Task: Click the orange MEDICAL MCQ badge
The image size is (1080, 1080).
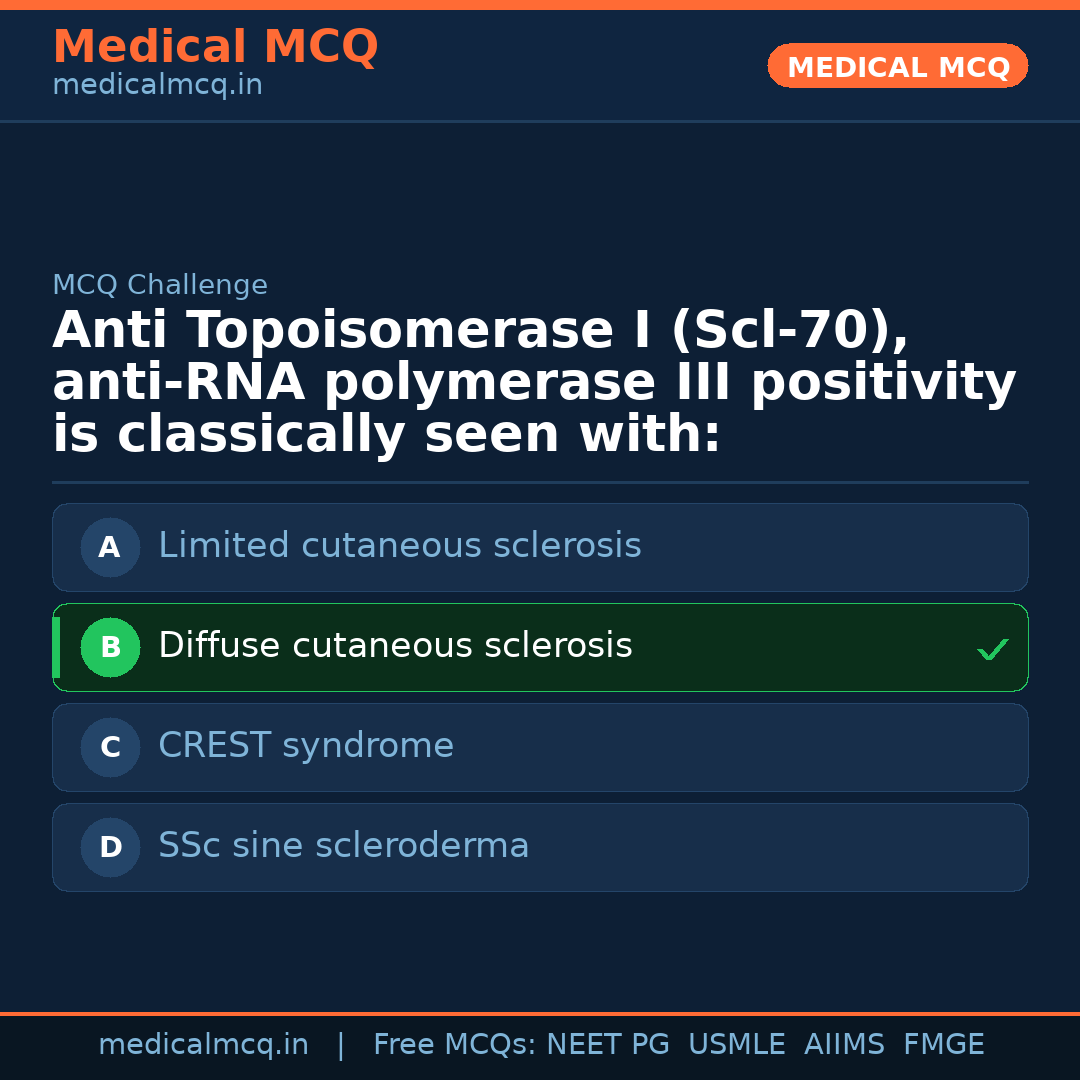Action: (897, 66)
